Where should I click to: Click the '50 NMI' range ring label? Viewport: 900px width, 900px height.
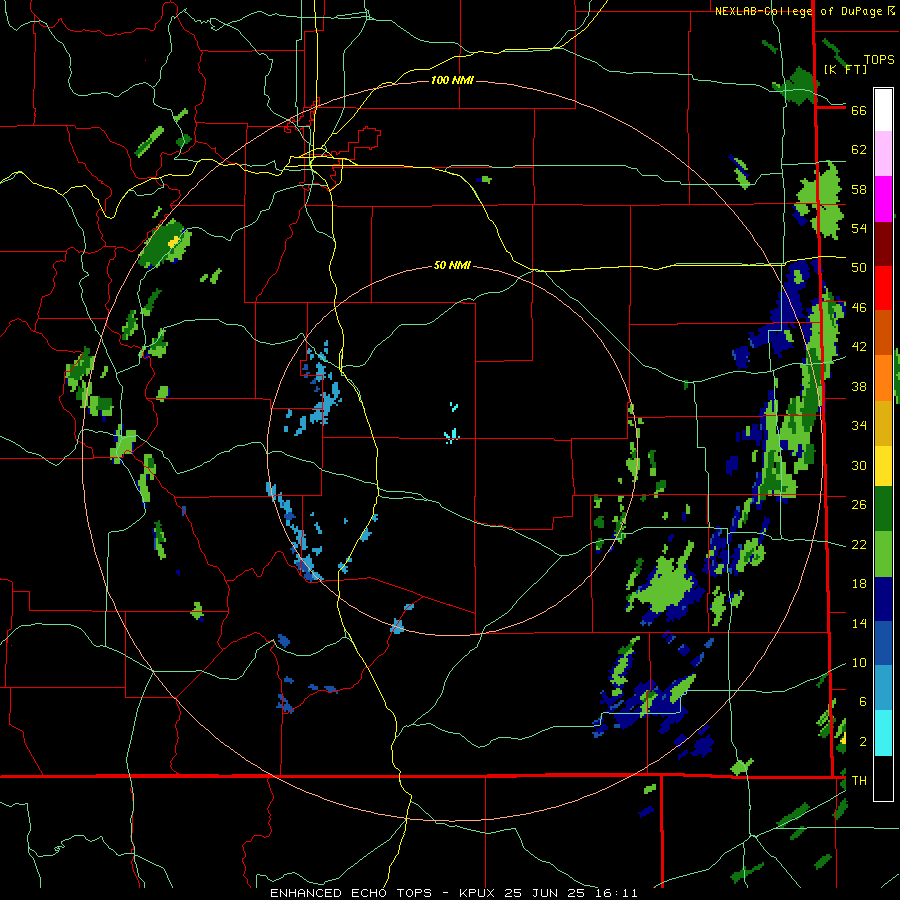pyautogui.click(x=452, y=265)
